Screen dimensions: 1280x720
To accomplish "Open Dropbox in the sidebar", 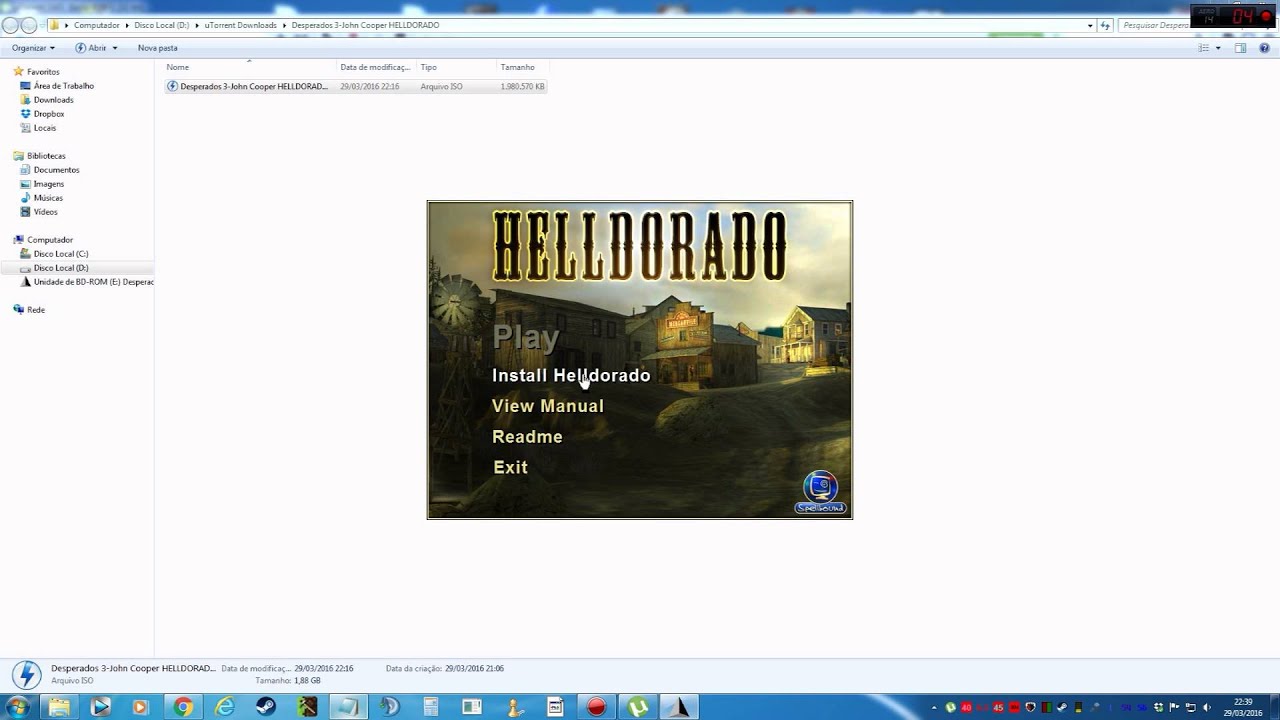I will (48, 114).
